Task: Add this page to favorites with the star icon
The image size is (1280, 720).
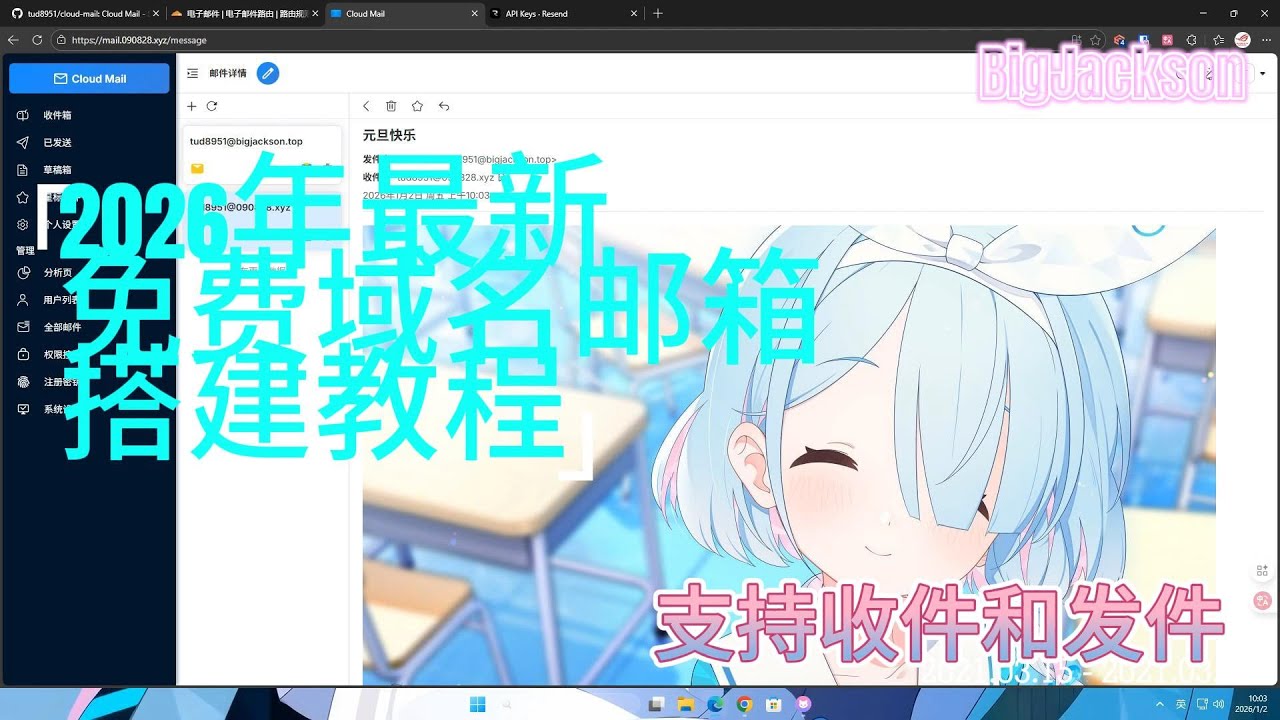Action: (x=1096, y=40)
